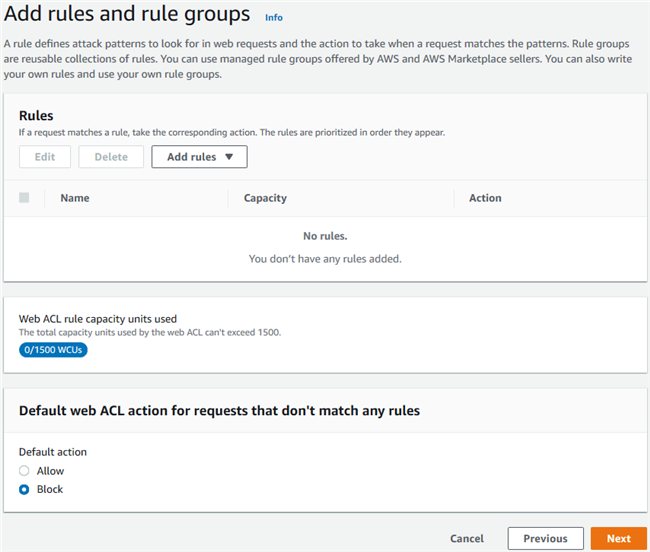Screen dimensions: 650x552
Task: Click the "Add rules and rule groups" heading
Action: [x=127, y=15]
